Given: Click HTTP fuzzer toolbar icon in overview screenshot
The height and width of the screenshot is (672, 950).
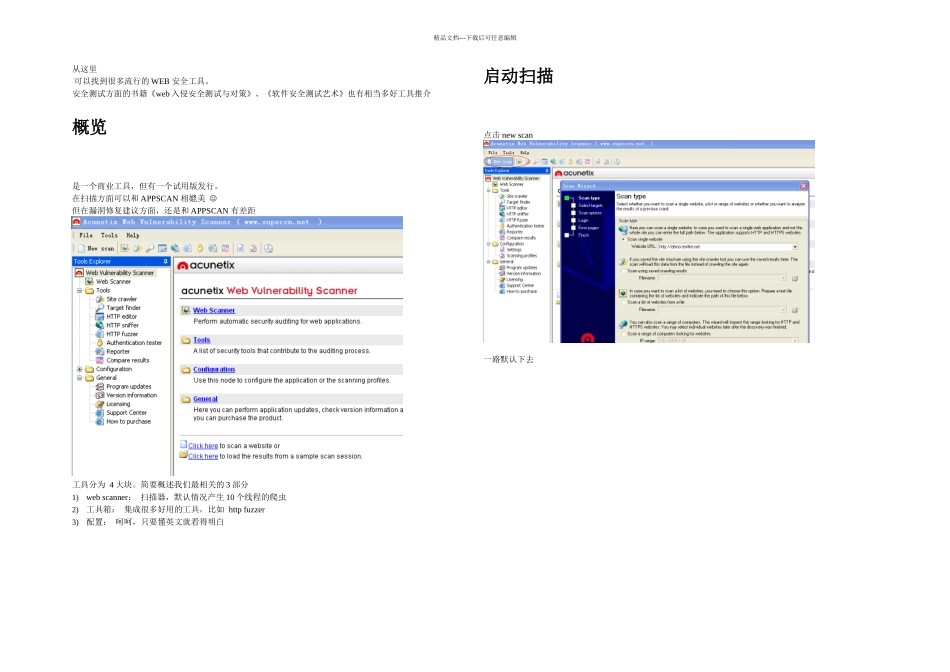Looking at the screenshot, I should (x=187, y=248).
